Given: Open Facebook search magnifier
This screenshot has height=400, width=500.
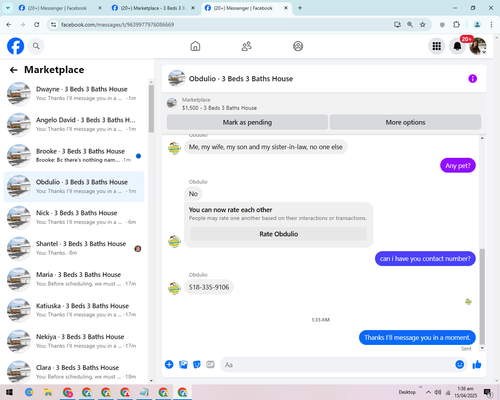Looking at the screenshot, I should [x=36, y=46].
